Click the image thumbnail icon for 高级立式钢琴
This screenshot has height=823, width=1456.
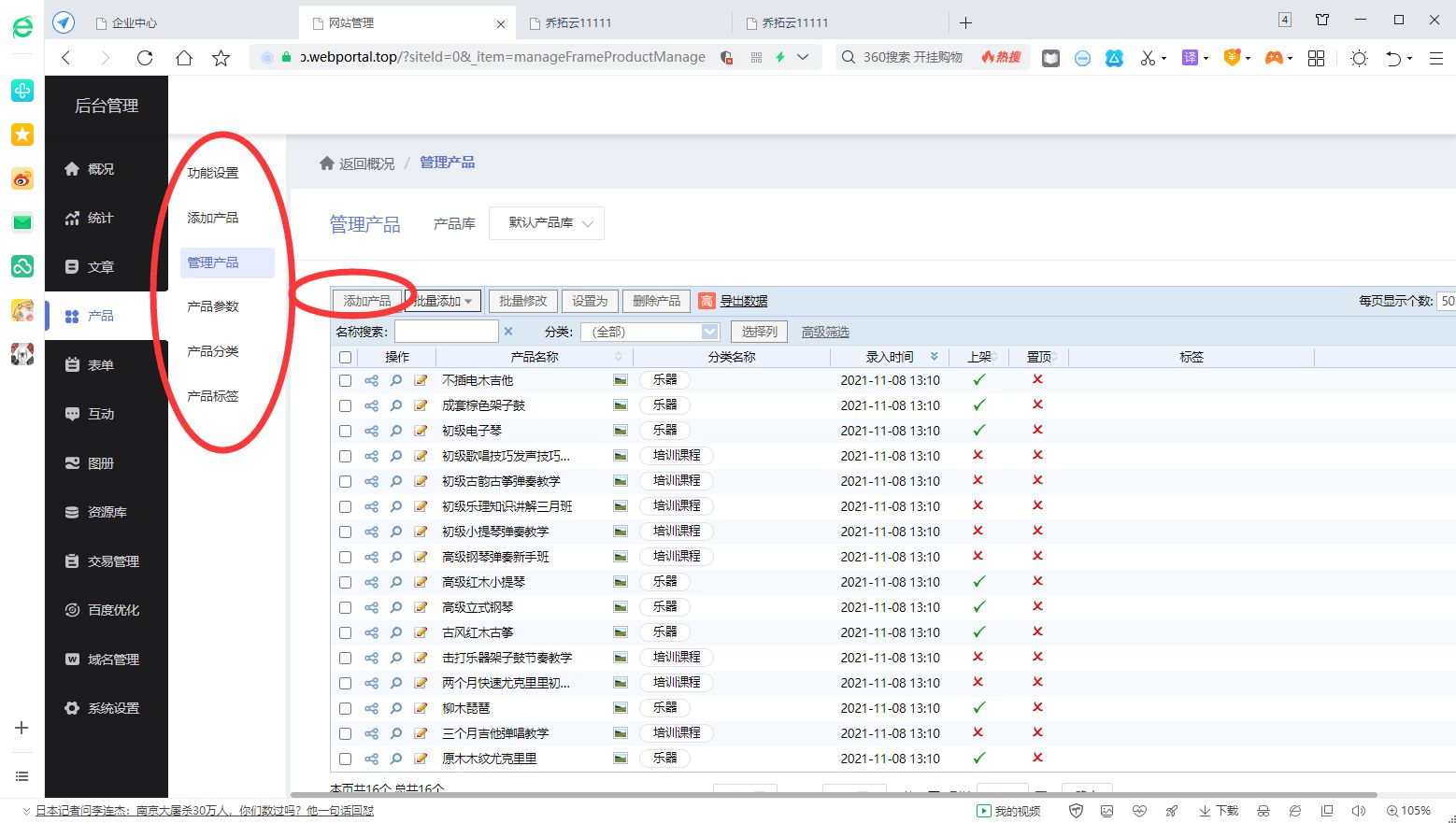point(619,606)
